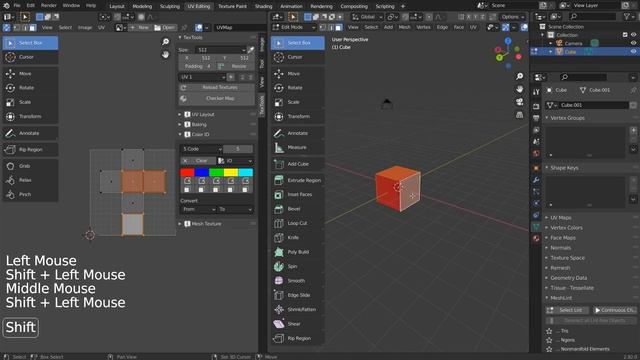Toggle checkbox under yellow color ID
Viewport: 640px width, 360px height.
pos(230,190)
